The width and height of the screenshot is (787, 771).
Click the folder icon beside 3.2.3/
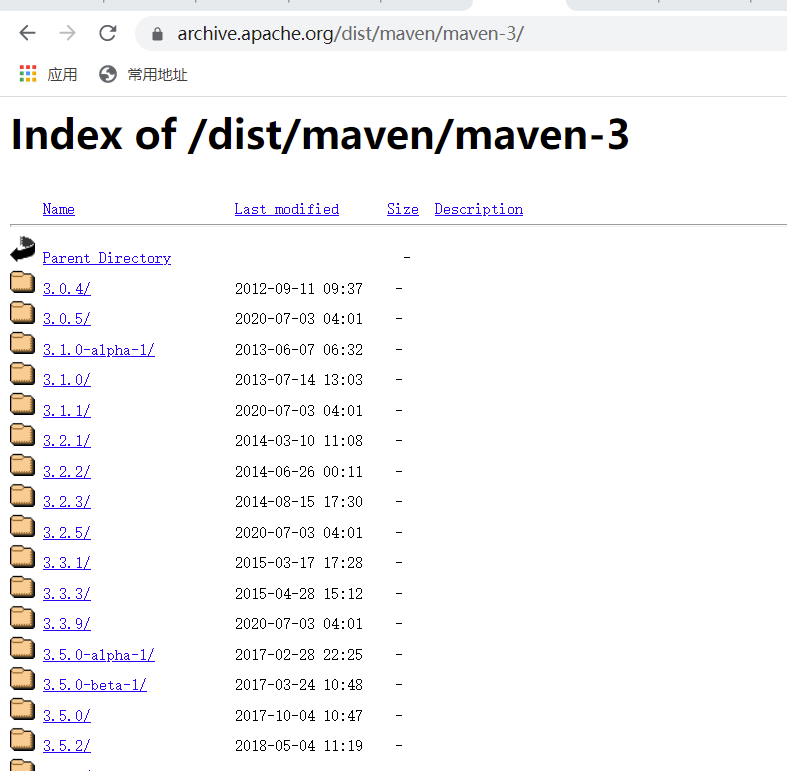click(x=23, y=495)
